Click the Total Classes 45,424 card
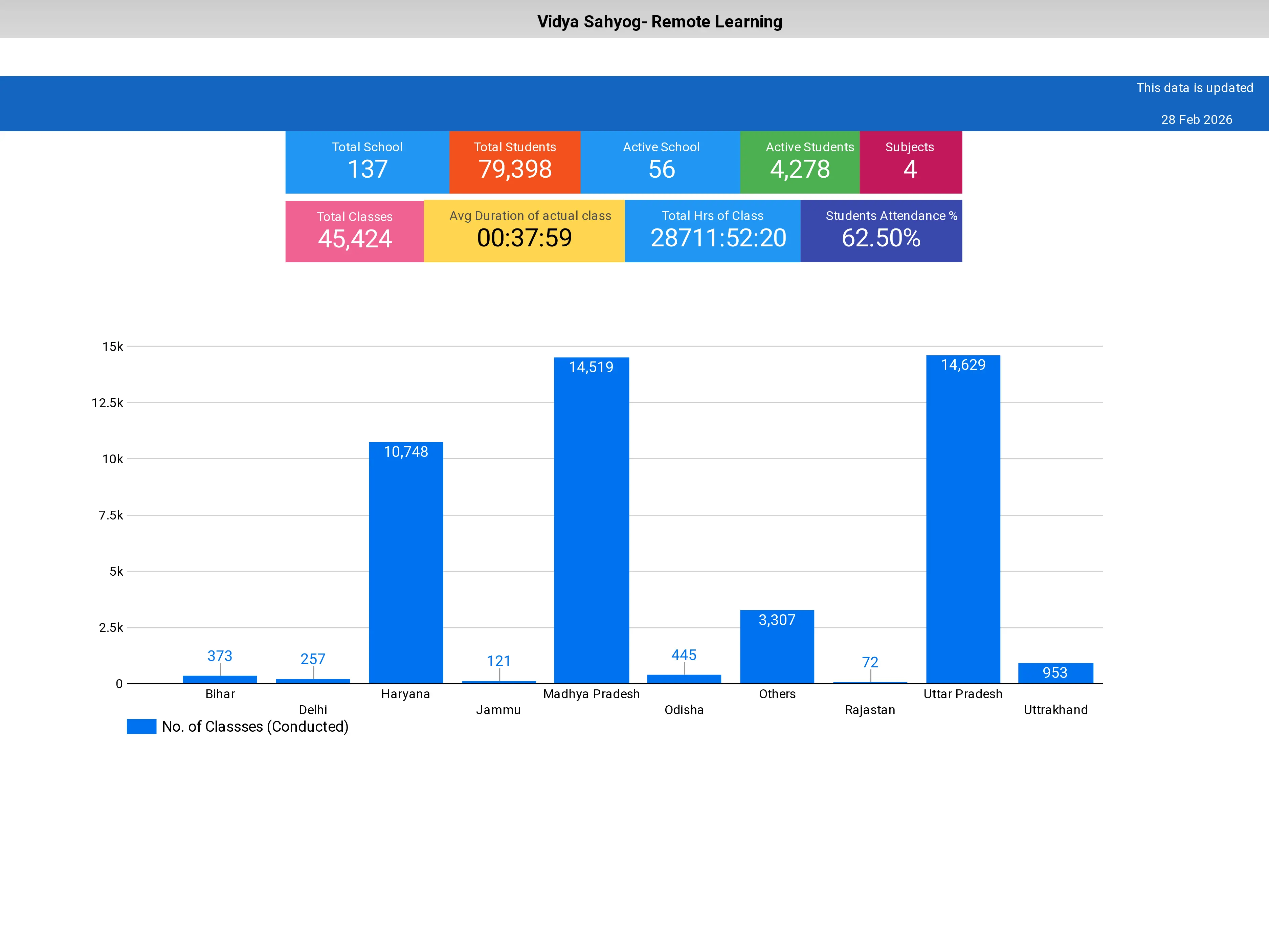Viewport: 1269px width, 952px height. (x=355, y=231)
